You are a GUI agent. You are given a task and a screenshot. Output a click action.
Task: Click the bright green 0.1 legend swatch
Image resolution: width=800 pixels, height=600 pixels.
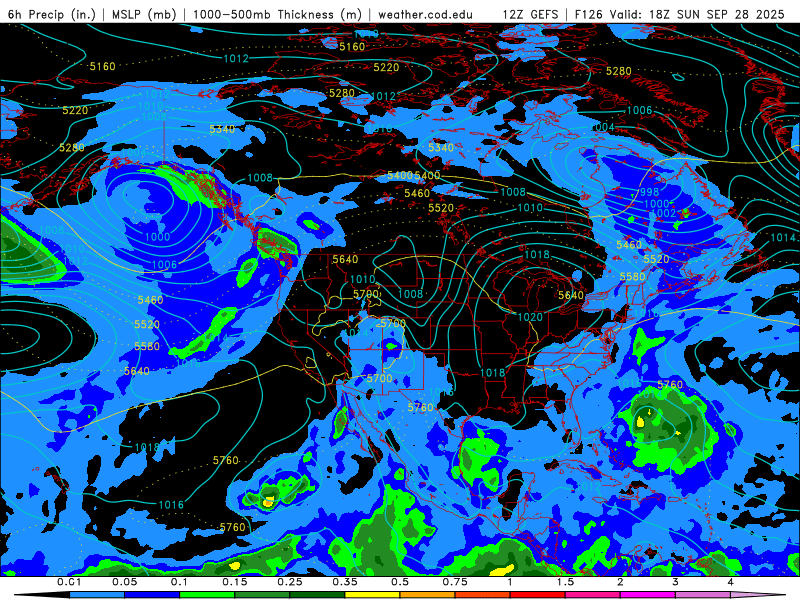[207, 595]
